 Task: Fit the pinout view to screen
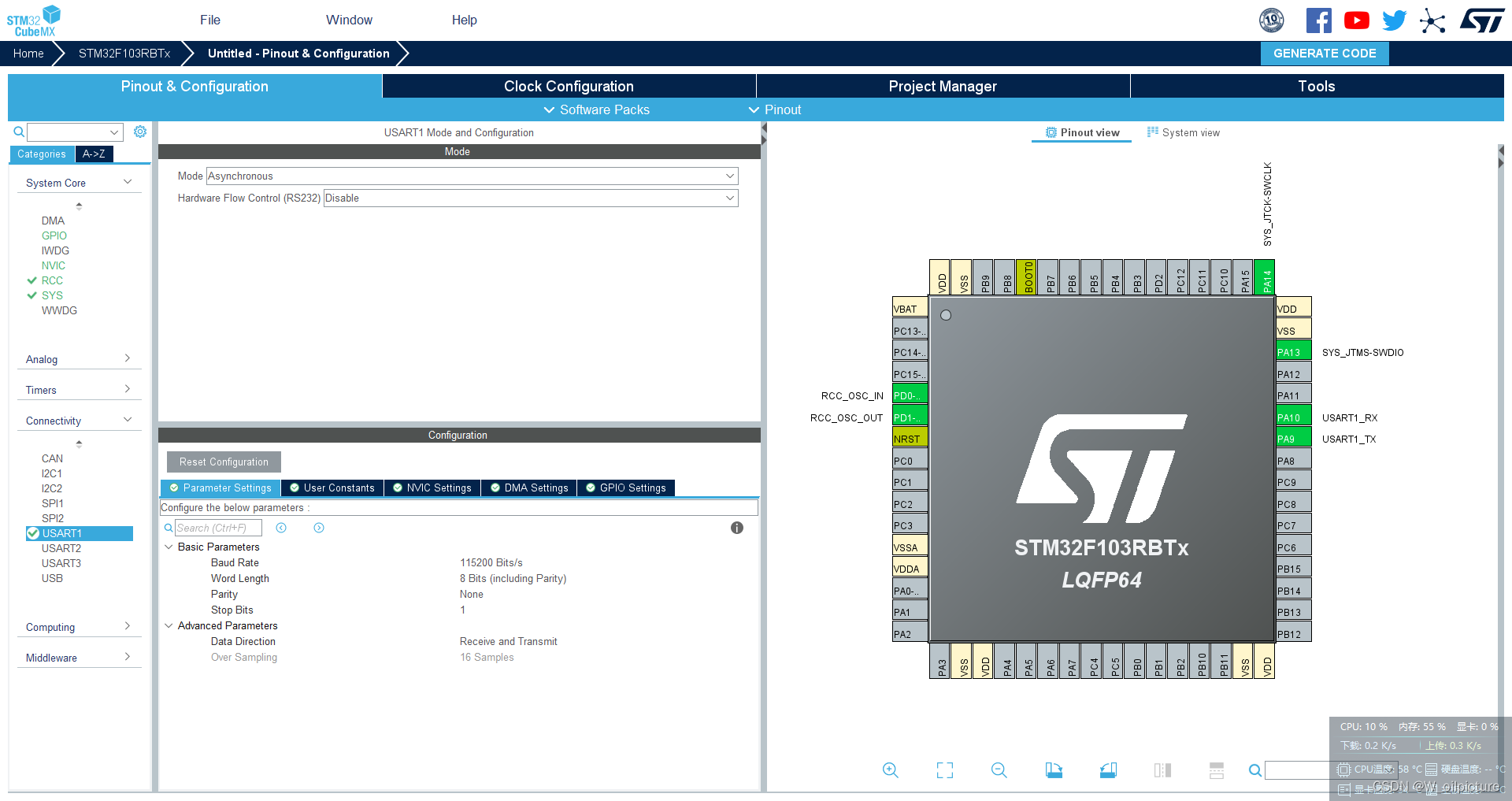[945, 770]
